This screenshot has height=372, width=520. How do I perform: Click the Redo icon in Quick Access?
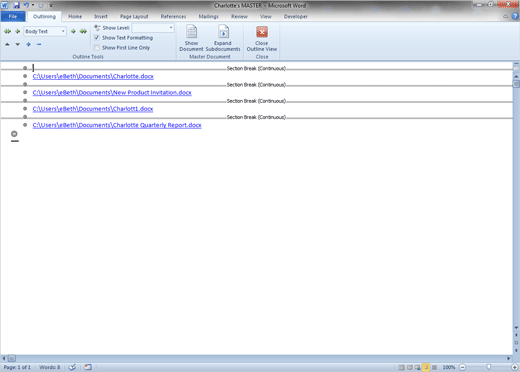click(x=41, y=5)
